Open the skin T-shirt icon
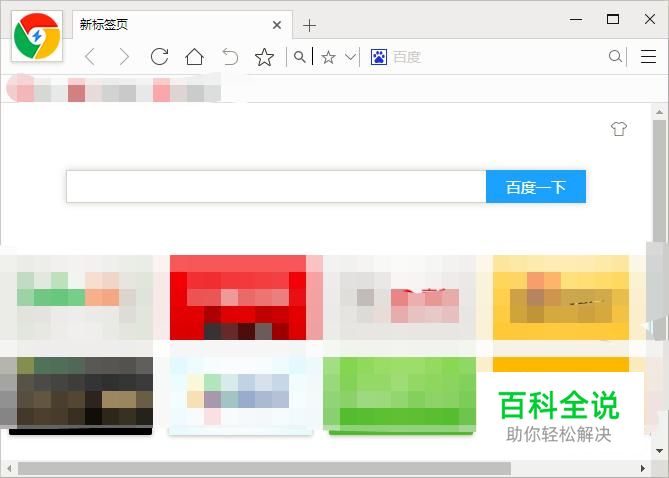This screenshot has width=669, height=478. coord(619,128)
